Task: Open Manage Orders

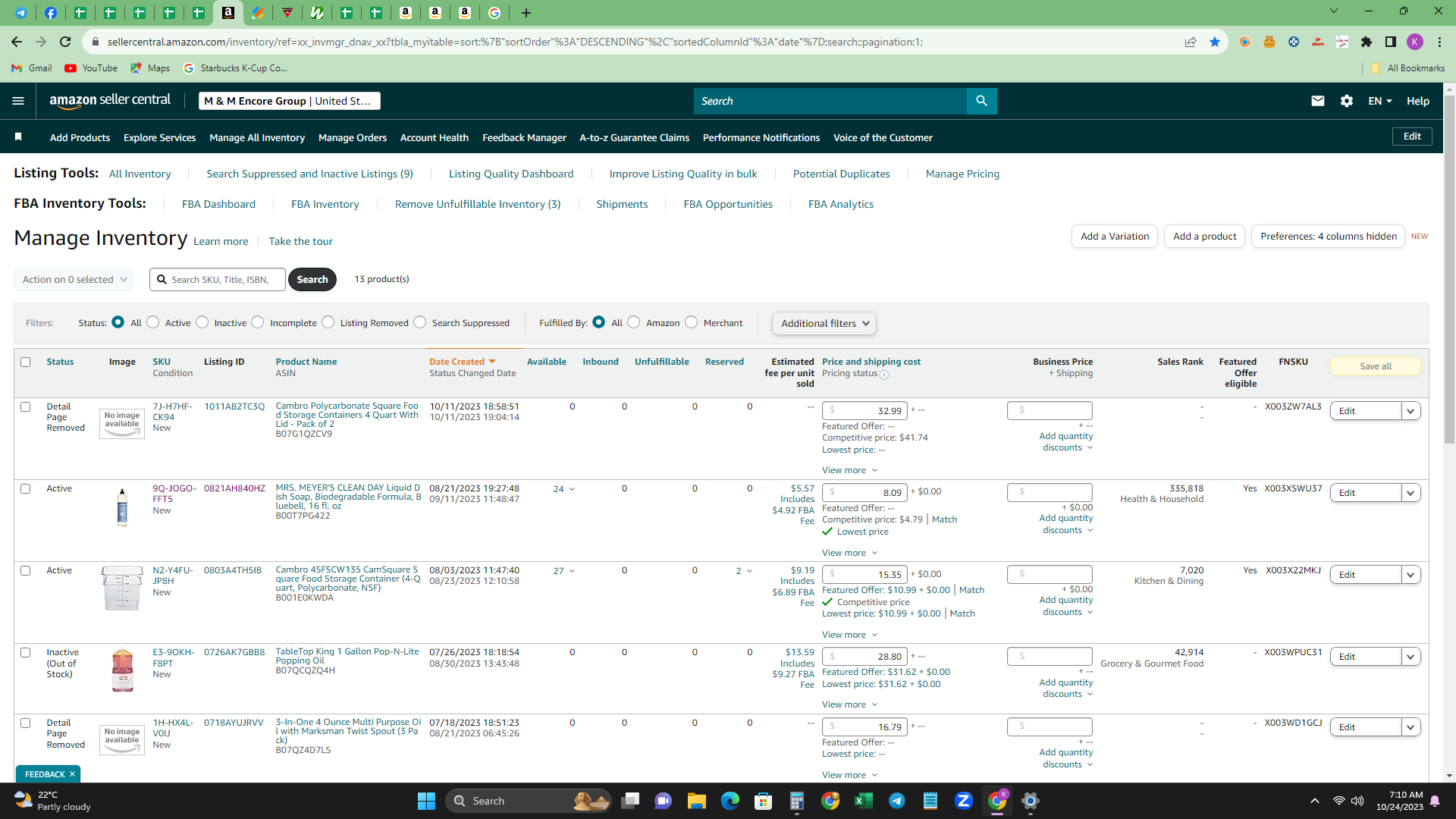Action: [x=353, y=137]
